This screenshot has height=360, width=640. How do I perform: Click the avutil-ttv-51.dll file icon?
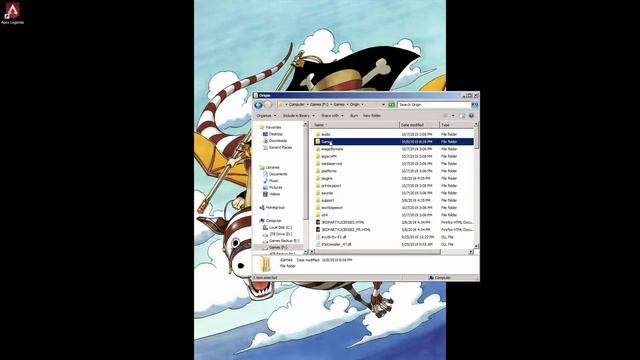click(318, 237)
